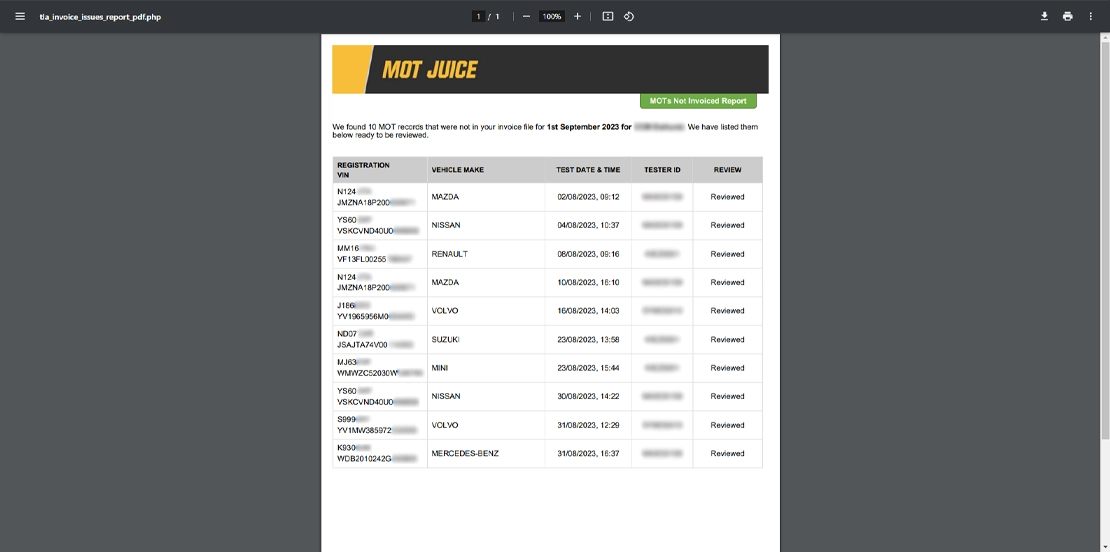Open the more actions three-dot menu
1110x552 pixels.
pyautogui.click(x=1091, y=16)
